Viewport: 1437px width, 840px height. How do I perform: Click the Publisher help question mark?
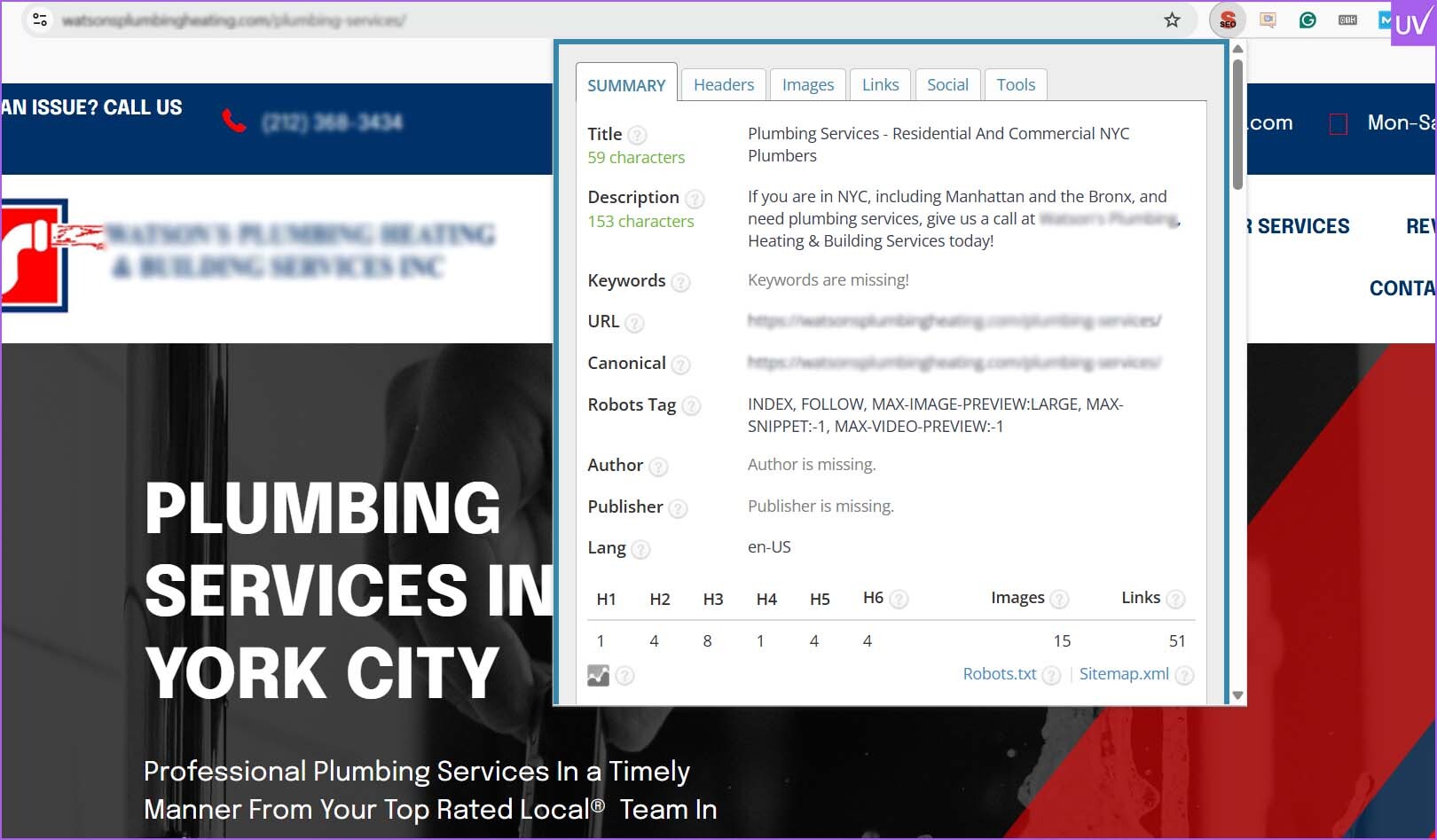[678, 508]
